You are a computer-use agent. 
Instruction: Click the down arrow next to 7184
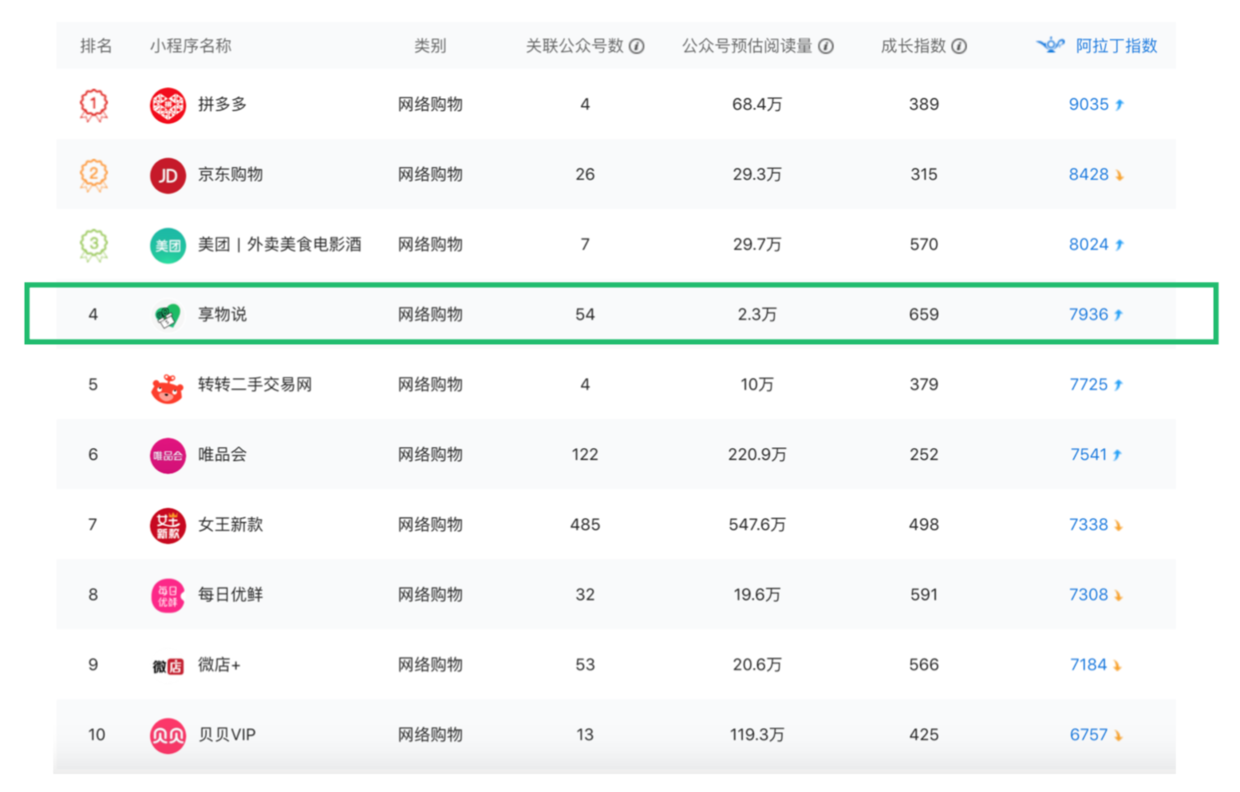[x=1120, y=665]
